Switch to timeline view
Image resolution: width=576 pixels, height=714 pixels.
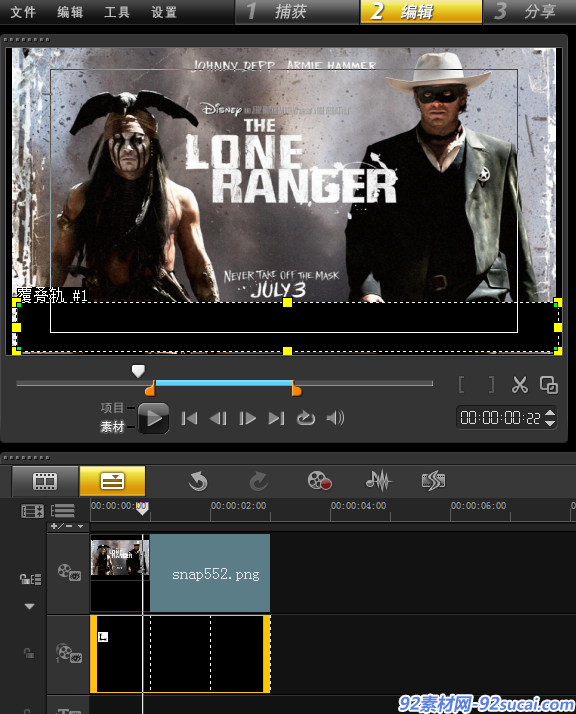[112, 481]
